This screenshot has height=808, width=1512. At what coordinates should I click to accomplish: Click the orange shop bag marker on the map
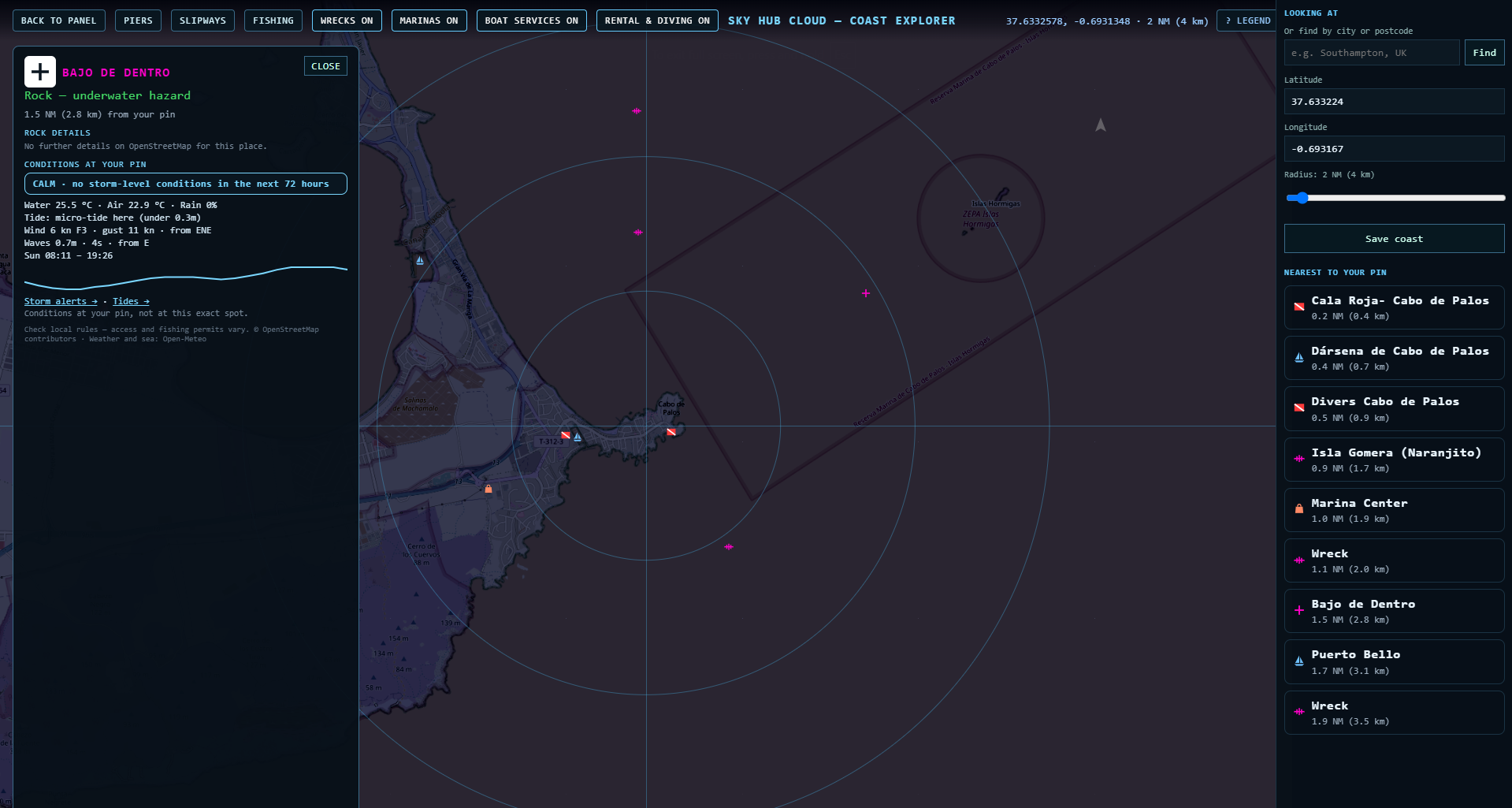point(489,490)
